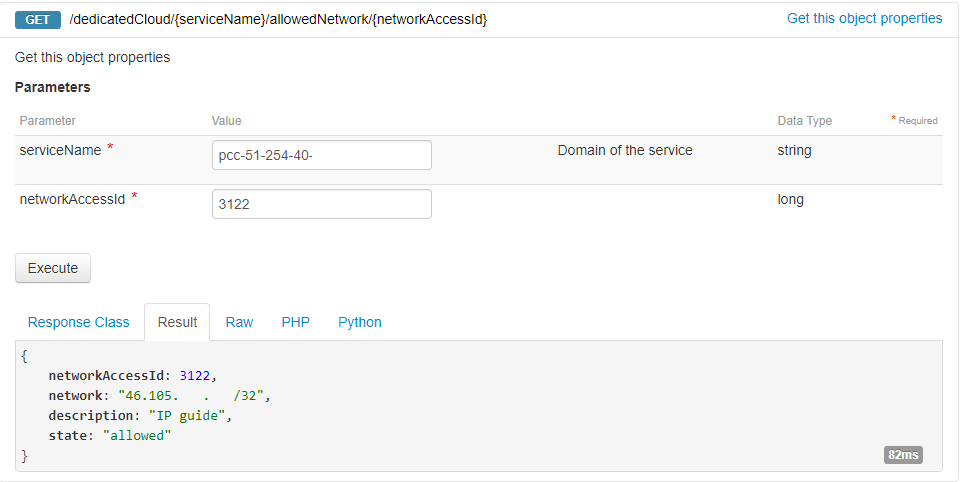Show the Python code tab

point(360,322)
